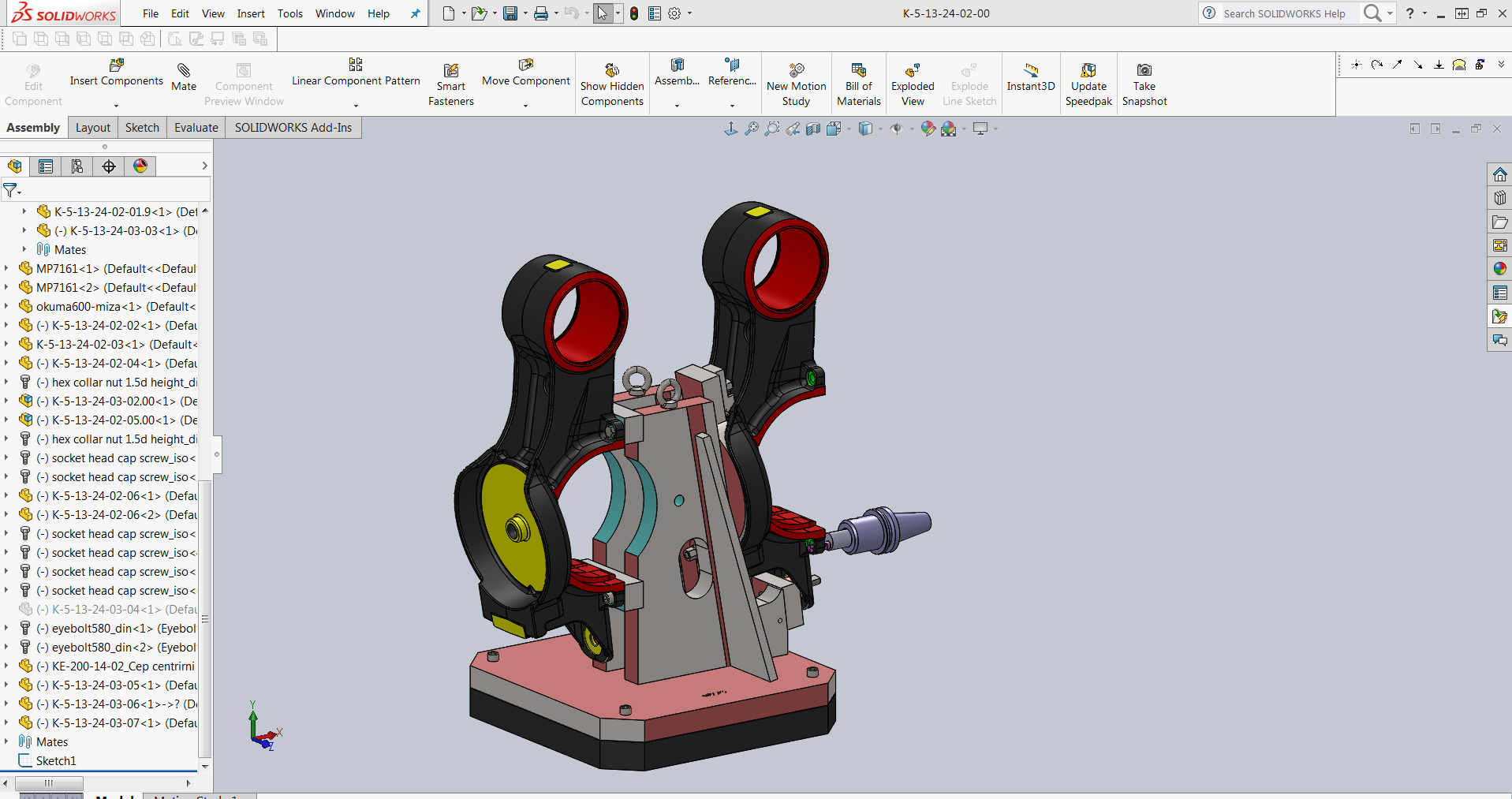1512x799 pixels.
Task: Click Edit Appearance icon in view toolbar
Action: point(928,129)
